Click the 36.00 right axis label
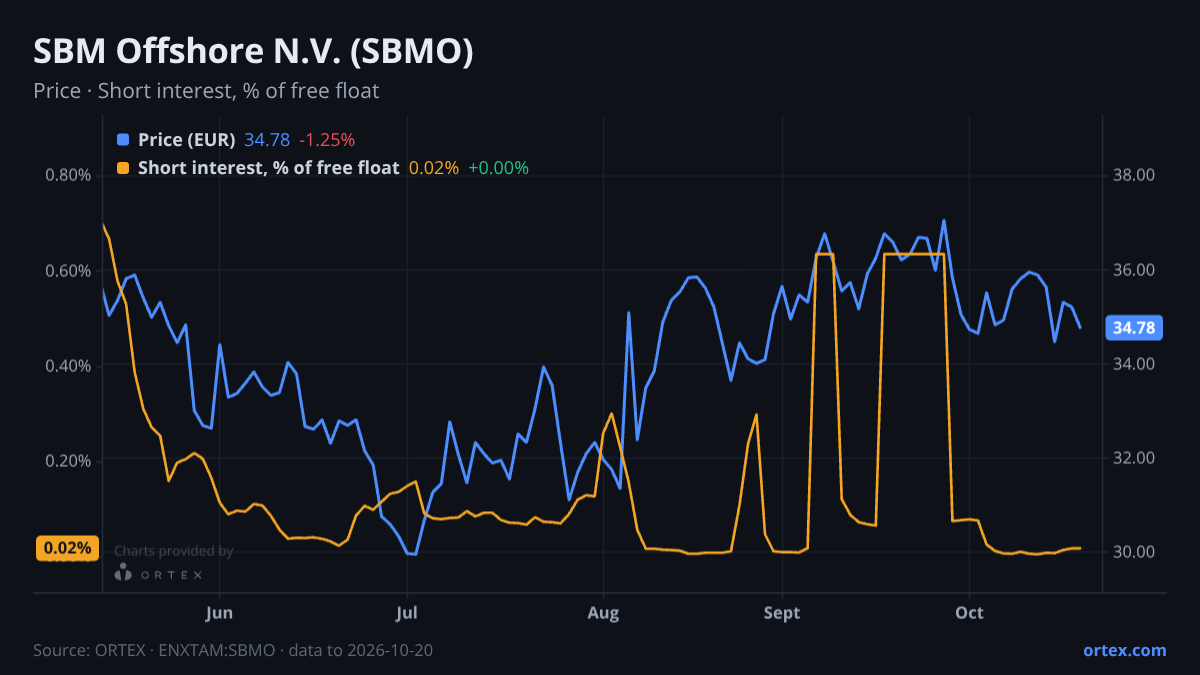 [1133, 270]
